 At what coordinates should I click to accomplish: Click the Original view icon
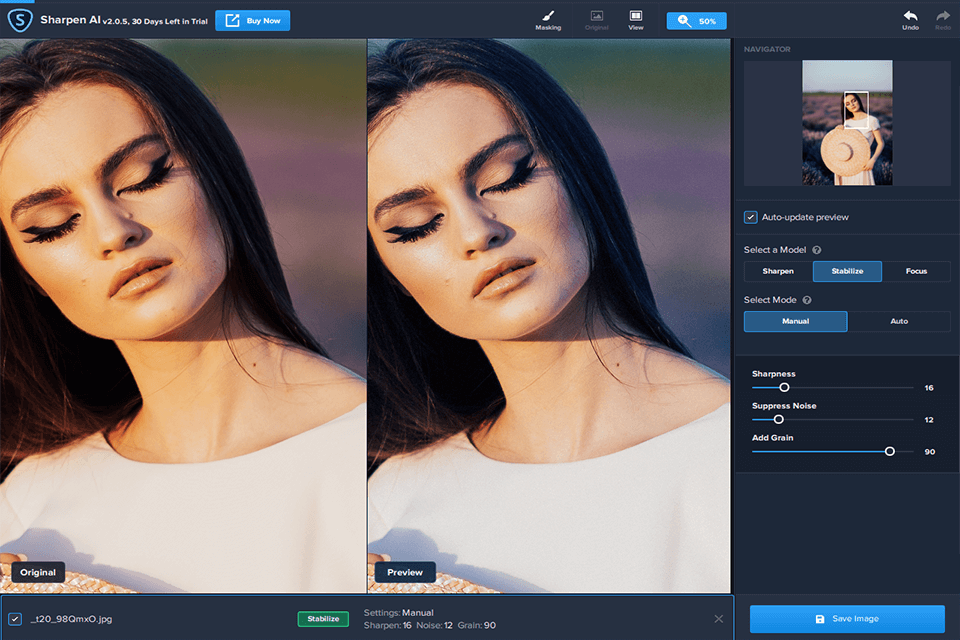[x=596, y=18]
